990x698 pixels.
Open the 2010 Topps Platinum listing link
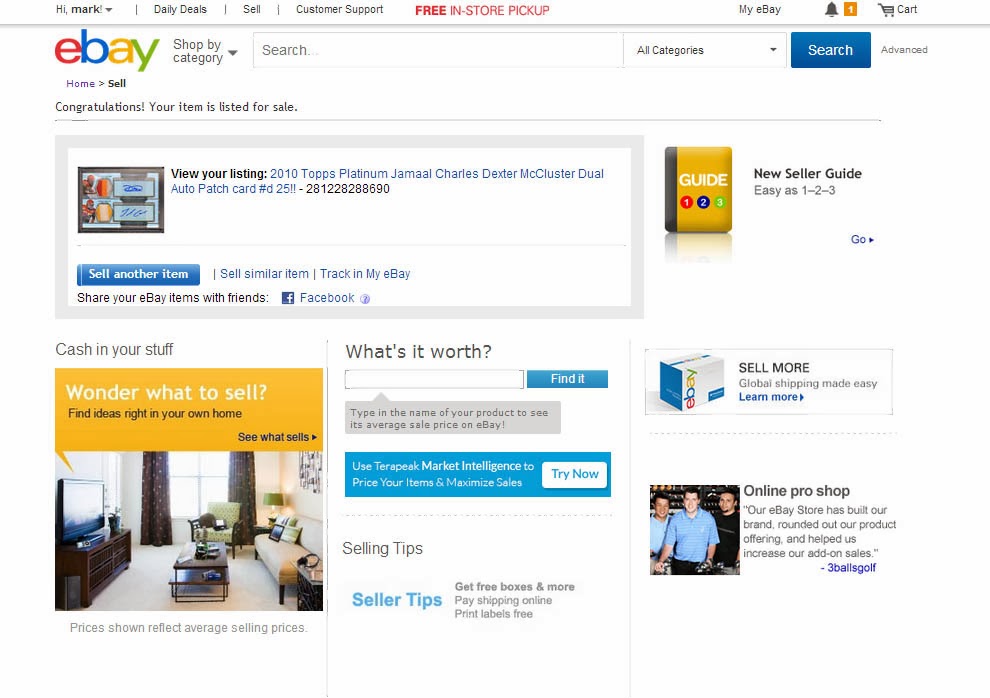pyautogui.click(x=387, y=181)
